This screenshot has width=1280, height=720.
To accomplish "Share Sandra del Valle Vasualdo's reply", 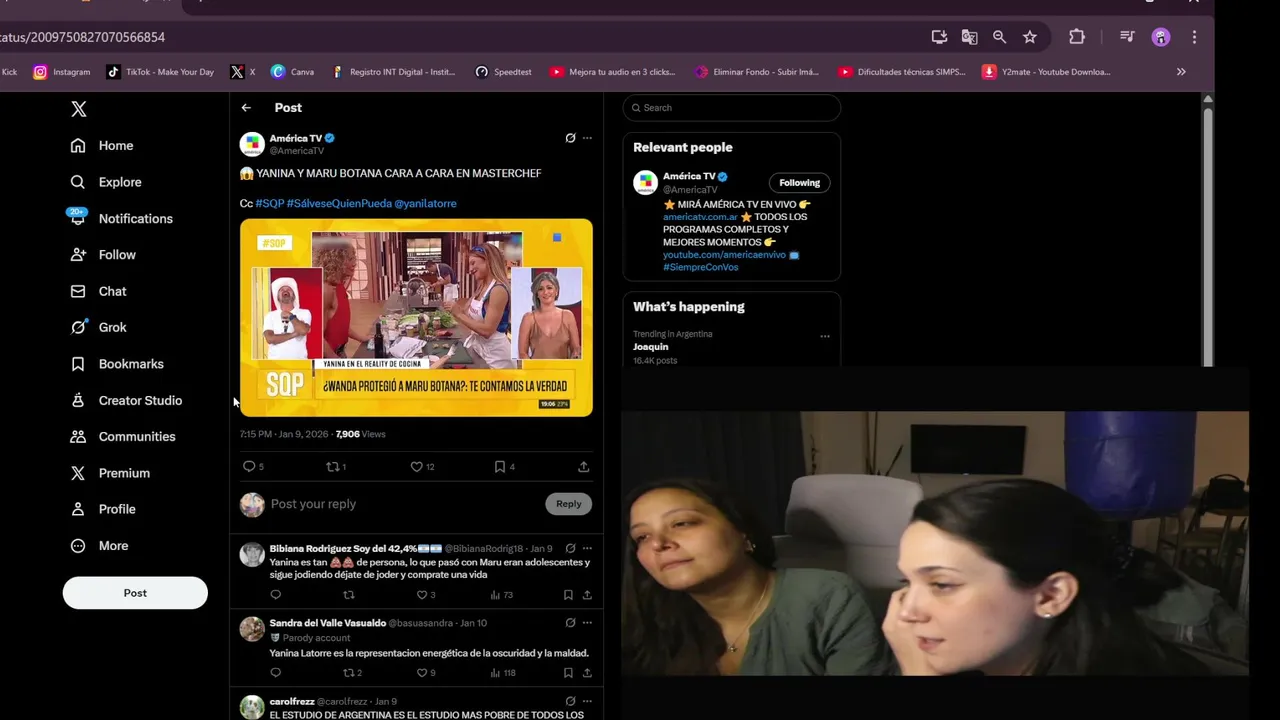I will point(587,673).
